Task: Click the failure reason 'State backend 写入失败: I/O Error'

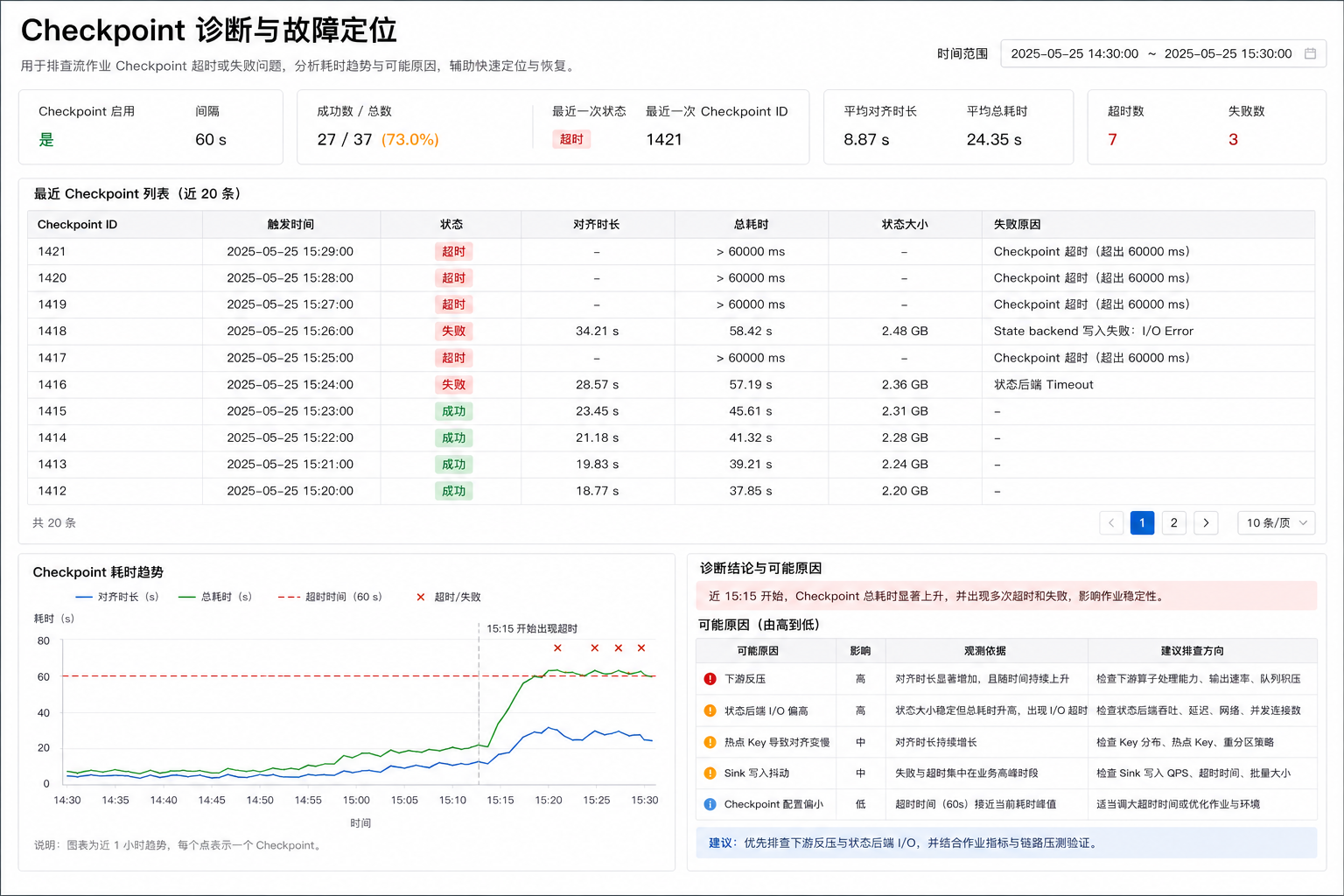Action: pyautogui.click(x=1094, y=332)
